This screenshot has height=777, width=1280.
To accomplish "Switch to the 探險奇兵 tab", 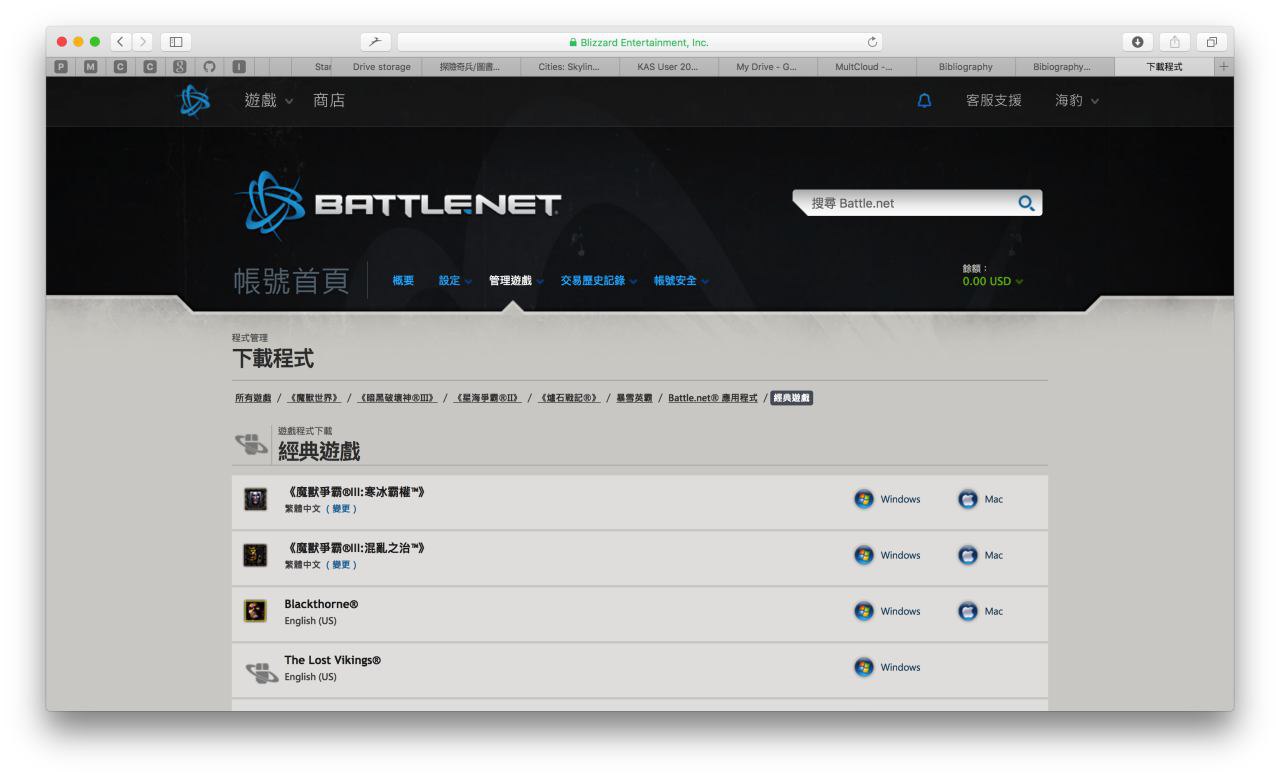I will click(469, 67).
